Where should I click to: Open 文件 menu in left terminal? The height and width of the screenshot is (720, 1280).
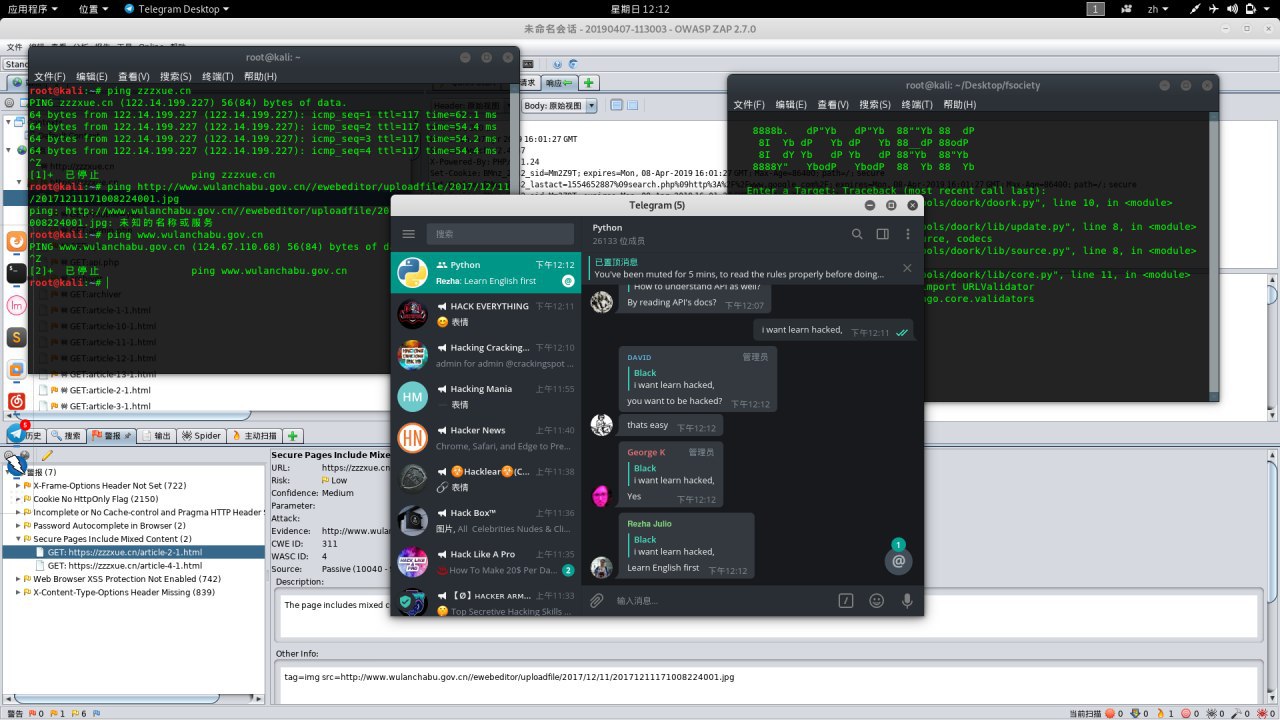tap(49, 76)
